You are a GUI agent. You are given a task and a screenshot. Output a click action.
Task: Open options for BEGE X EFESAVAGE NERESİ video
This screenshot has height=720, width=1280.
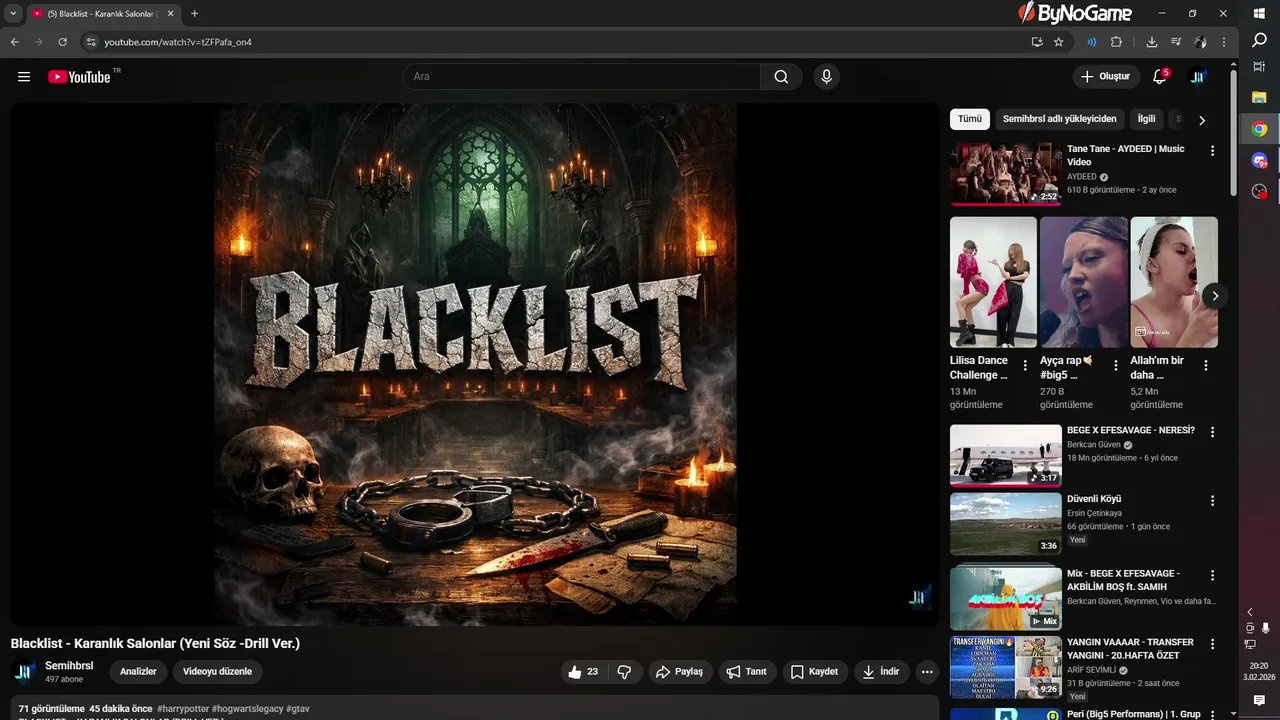[x=1212, y=432]
